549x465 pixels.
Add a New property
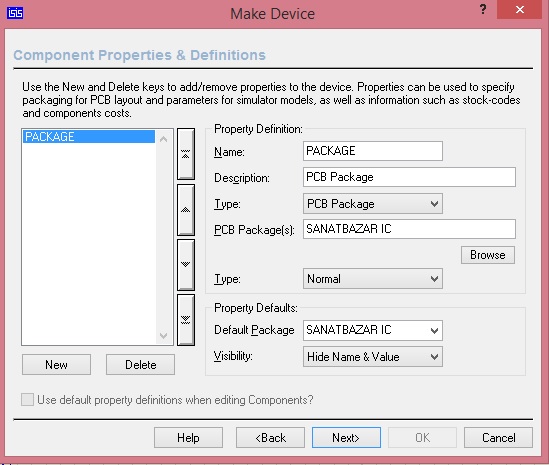point(56,365)
